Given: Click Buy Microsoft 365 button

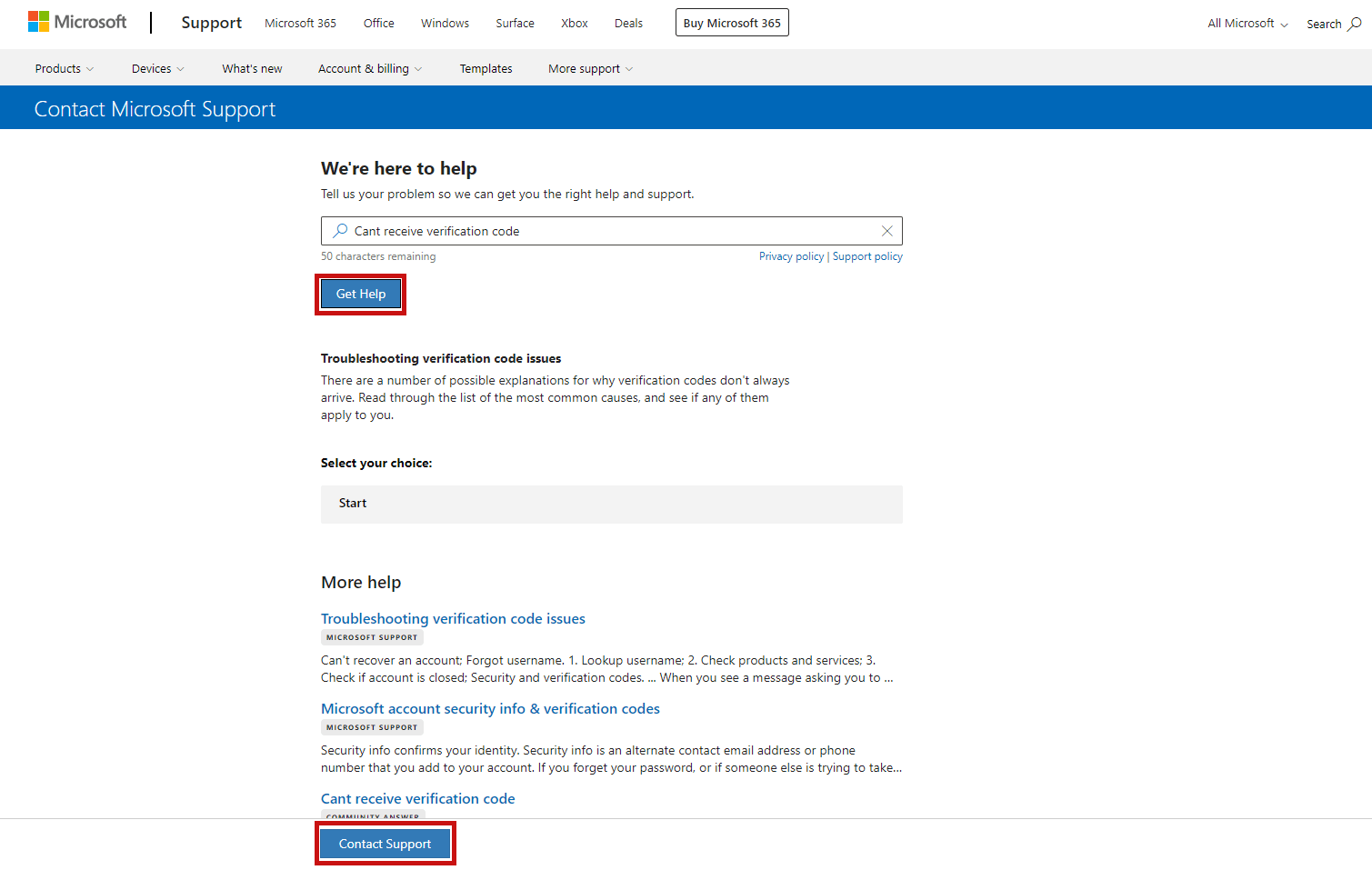Looking at the screenshot, I should [732, 23].
